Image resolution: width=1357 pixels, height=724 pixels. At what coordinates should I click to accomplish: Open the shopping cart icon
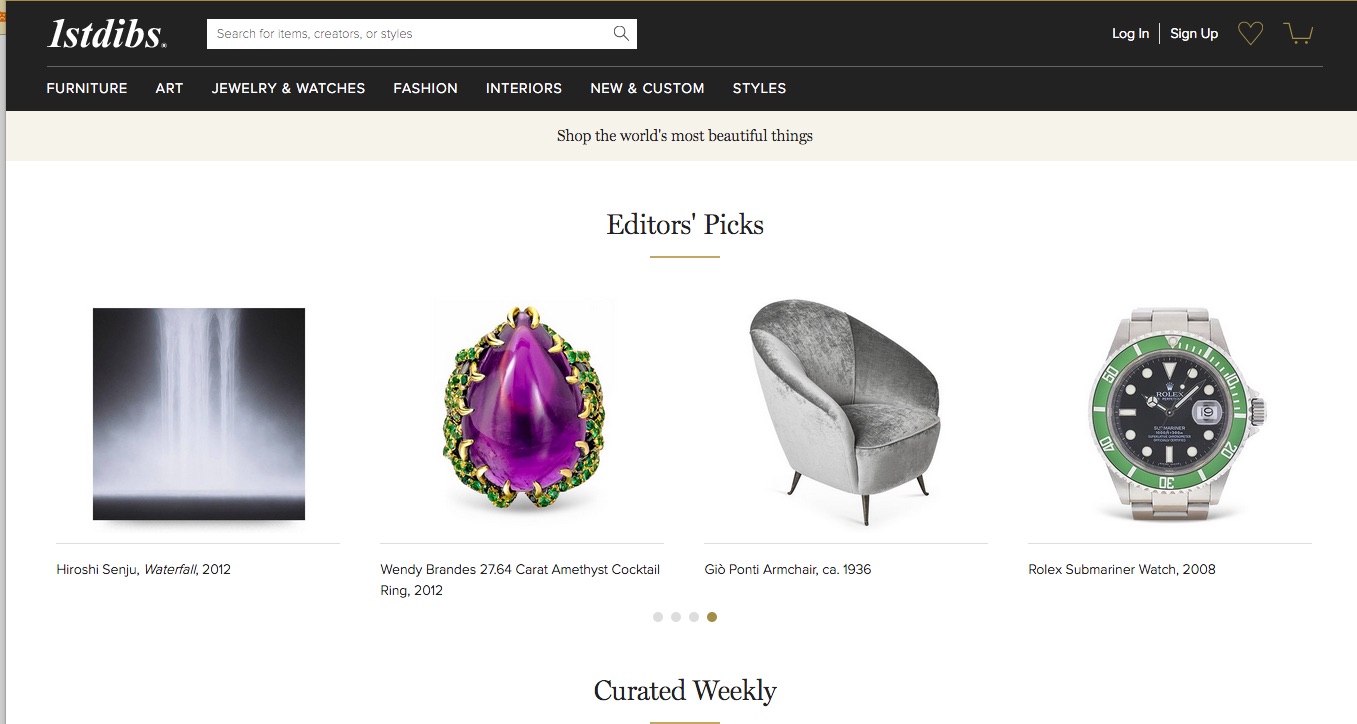(x=1298, y=34)
